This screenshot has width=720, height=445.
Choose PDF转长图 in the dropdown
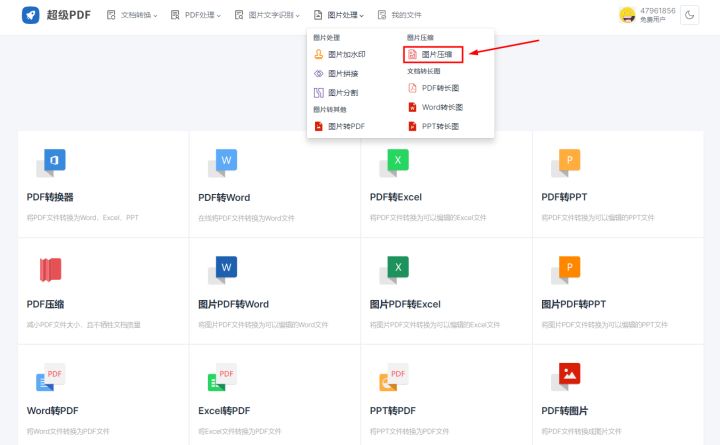tap(433, 88)
